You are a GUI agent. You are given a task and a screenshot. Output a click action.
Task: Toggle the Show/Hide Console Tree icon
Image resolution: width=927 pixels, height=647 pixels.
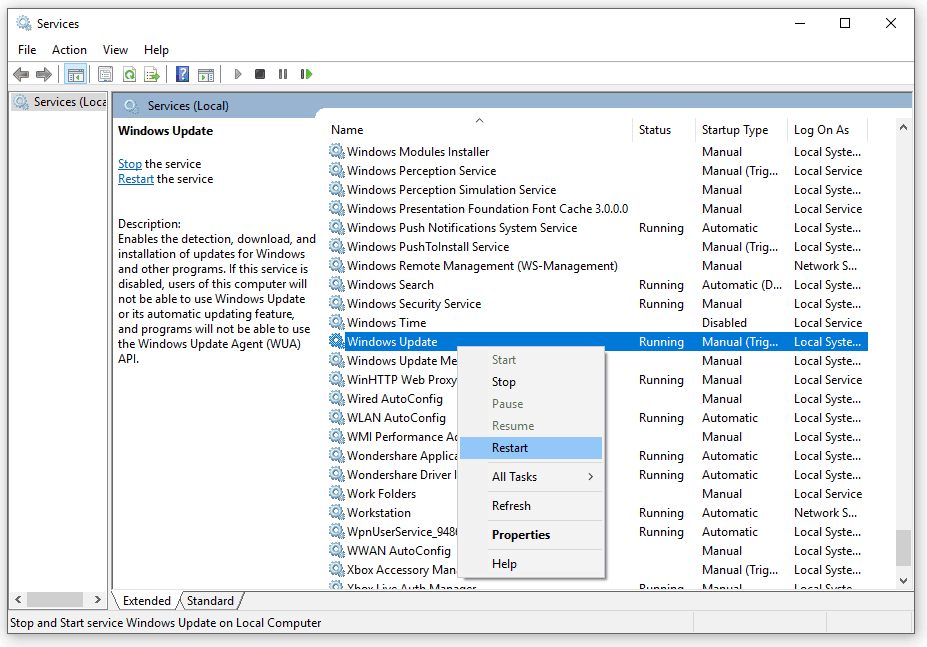76,75
